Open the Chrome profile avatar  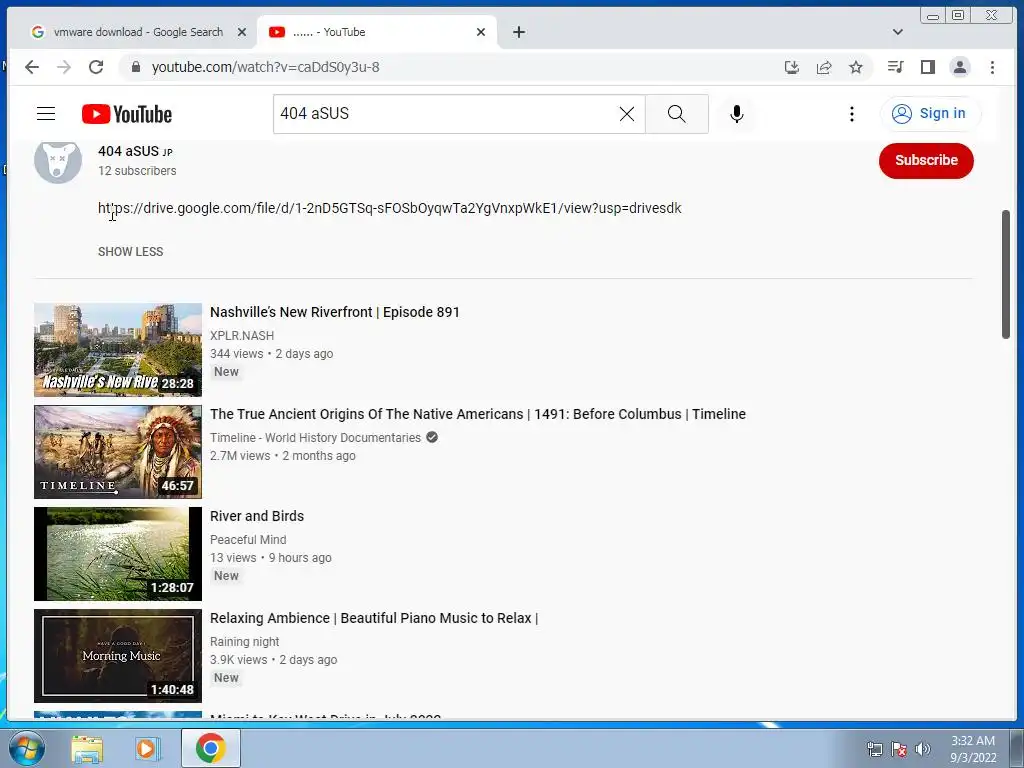click(960, 67)
